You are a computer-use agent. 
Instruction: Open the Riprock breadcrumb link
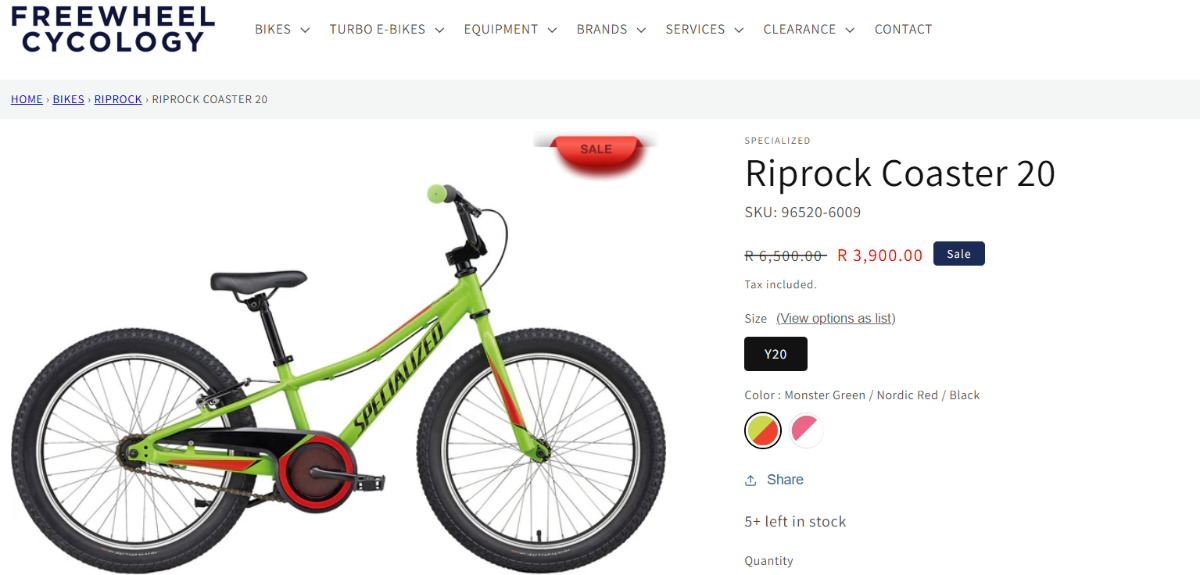point(118,99)
